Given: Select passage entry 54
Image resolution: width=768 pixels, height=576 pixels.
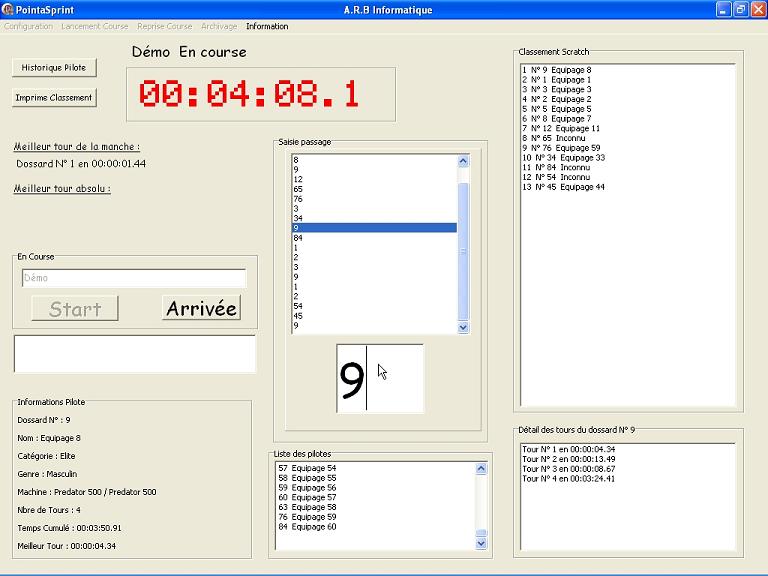Looking at the screenshot, I should [374, 306].
